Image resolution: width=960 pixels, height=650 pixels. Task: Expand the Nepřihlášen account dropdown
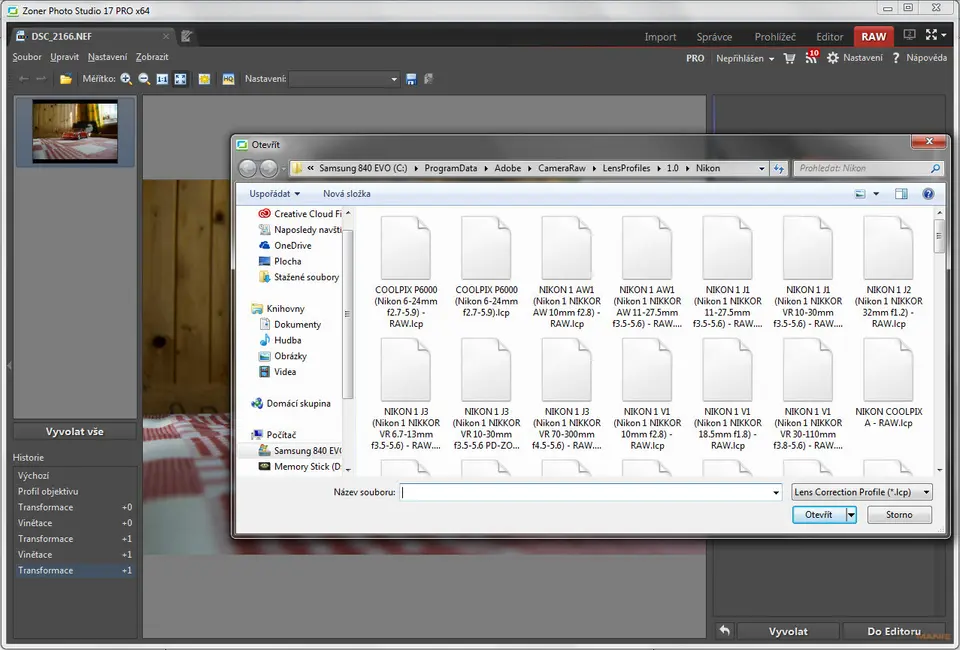[746, 58]
